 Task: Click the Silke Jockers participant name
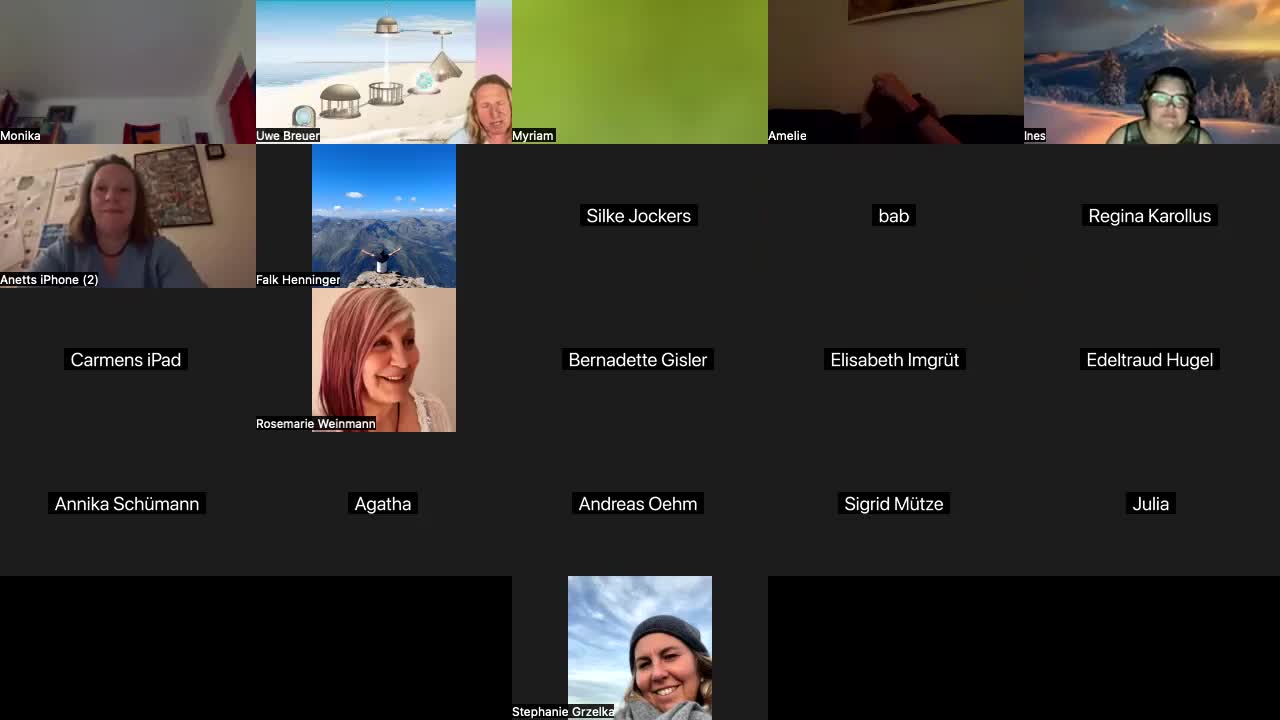click(x=639, y=216)
